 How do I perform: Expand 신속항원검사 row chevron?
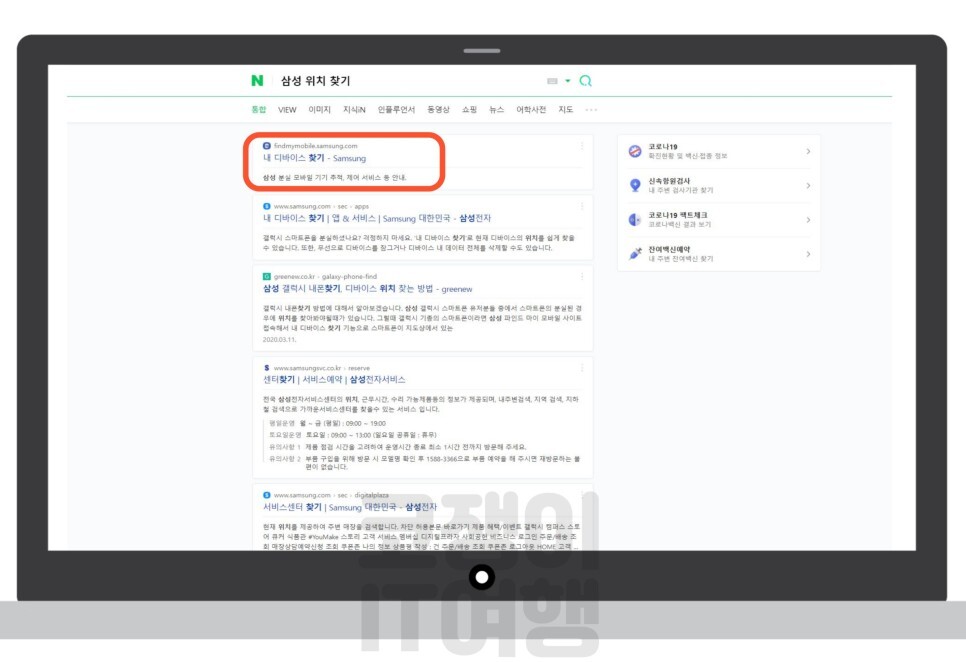click(x=808, y=185)
